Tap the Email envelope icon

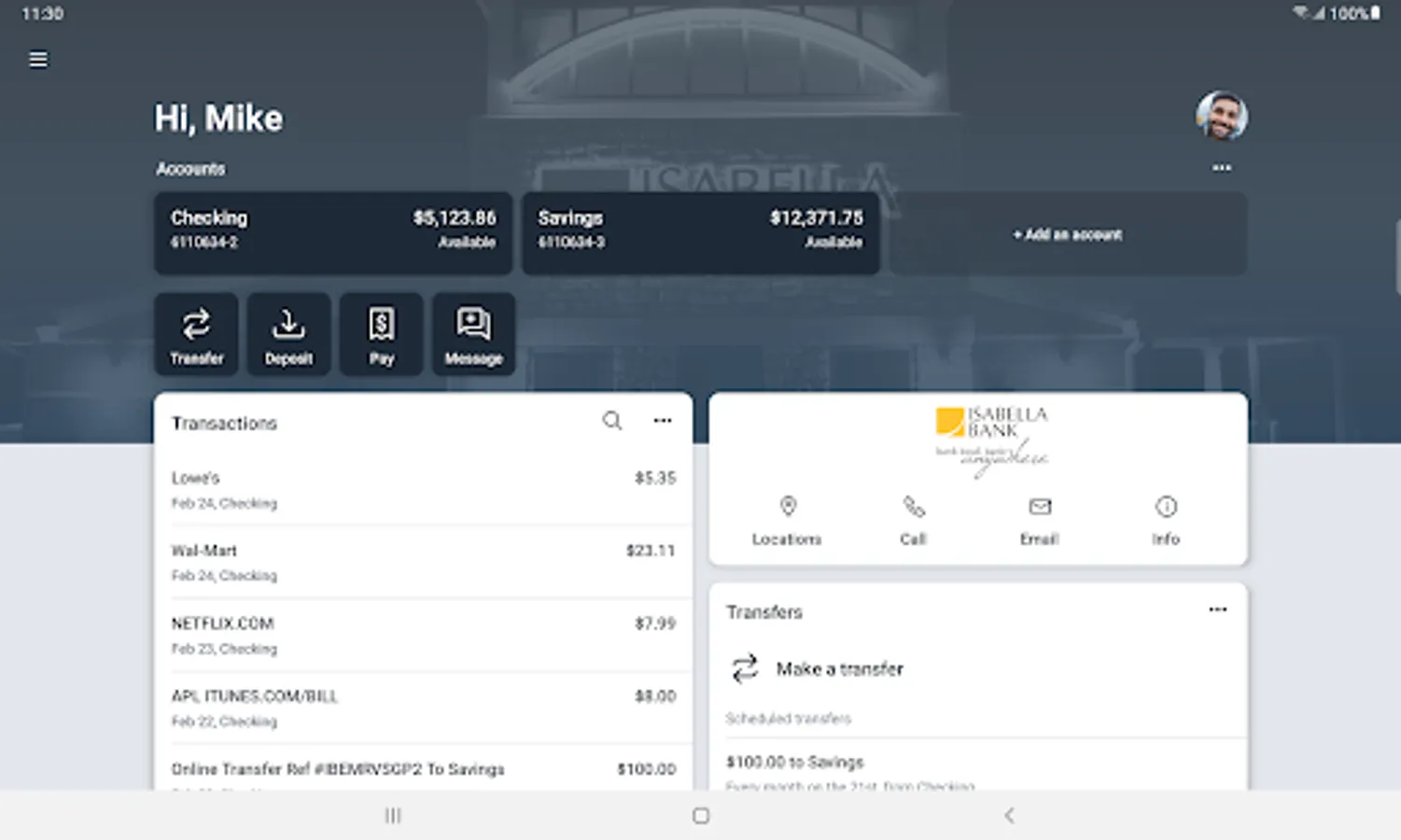pos(1040,507)
